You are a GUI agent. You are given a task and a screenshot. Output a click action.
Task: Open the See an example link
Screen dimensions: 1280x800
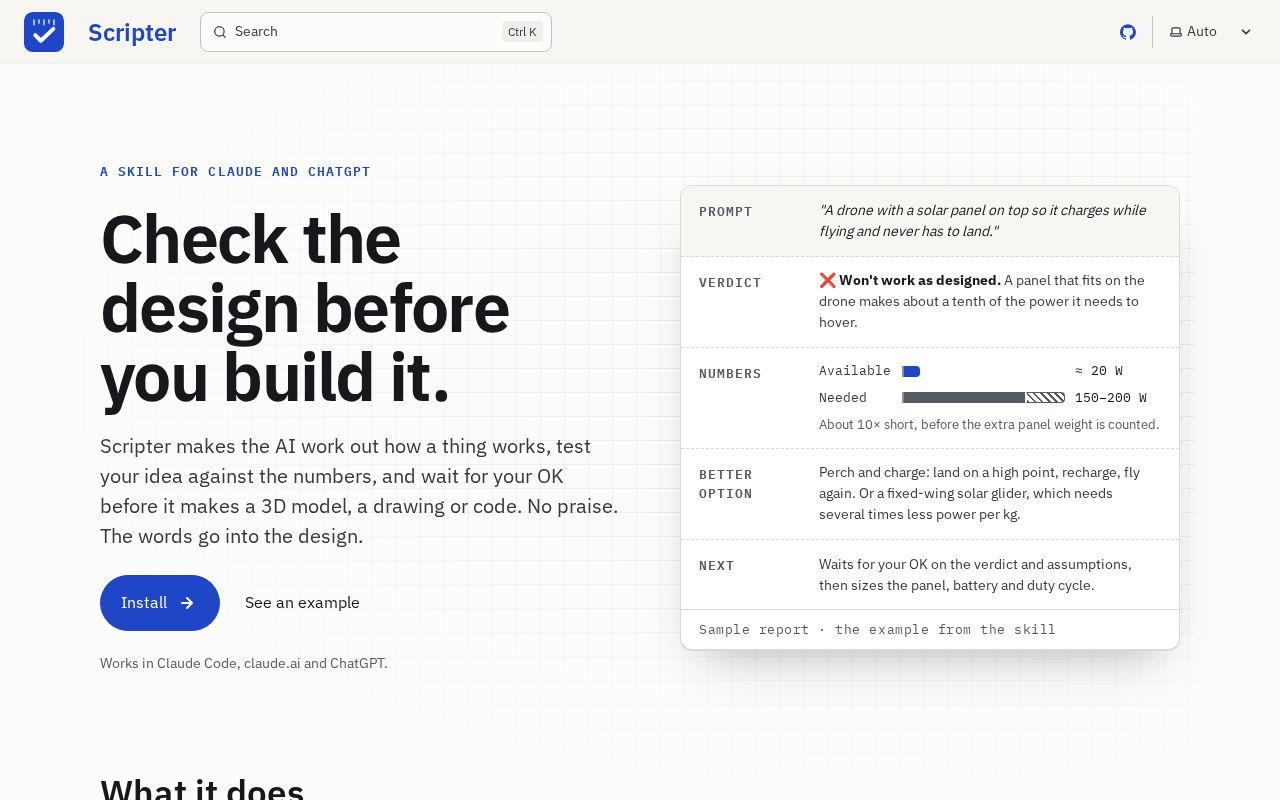[302, 603]
